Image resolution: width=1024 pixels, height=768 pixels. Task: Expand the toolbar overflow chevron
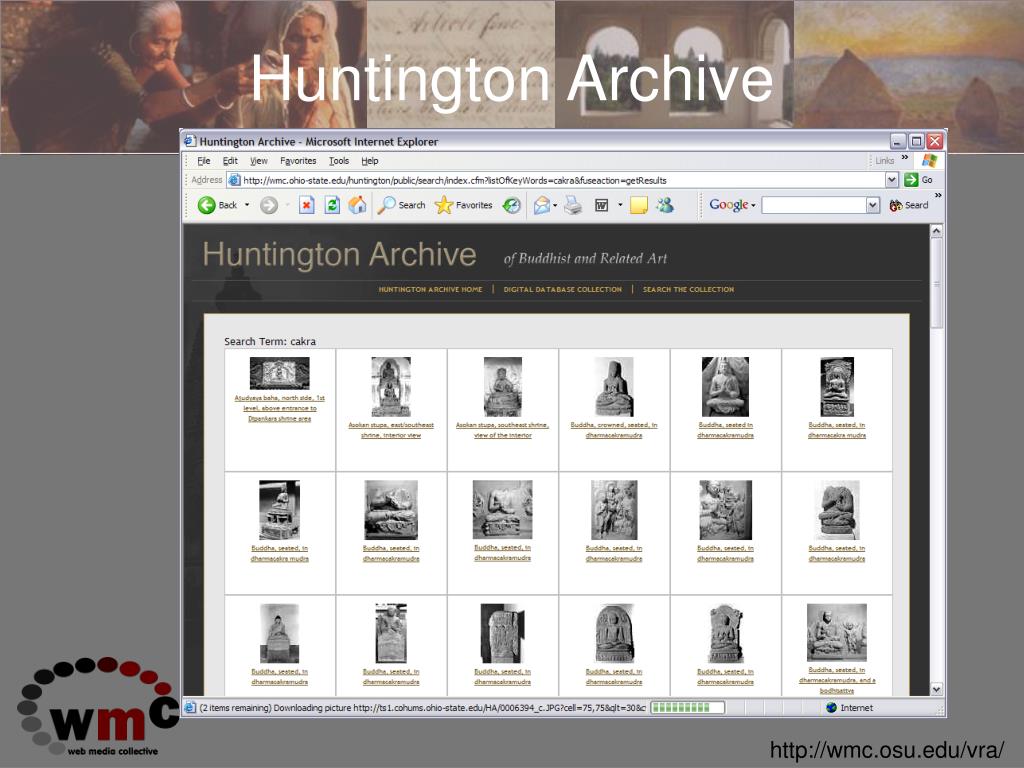coord(938,195)
